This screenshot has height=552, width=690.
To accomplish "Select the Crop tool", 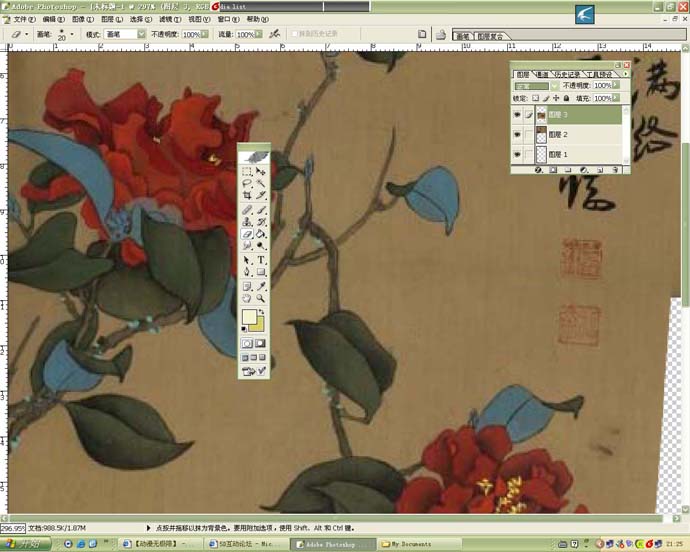I will [247, 195].
